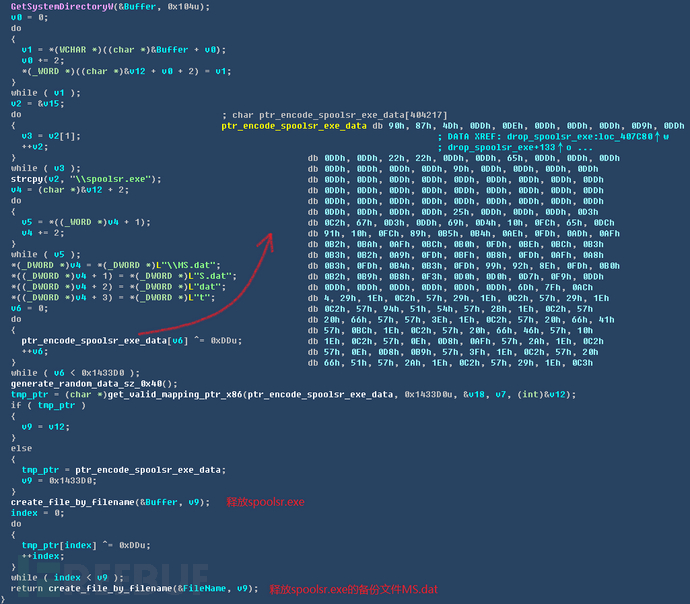Click the yellow ptr_encode_spoolsr_exe_data label
The height and width of the screenshot is (604, 690).
click(x=294, y=126)
